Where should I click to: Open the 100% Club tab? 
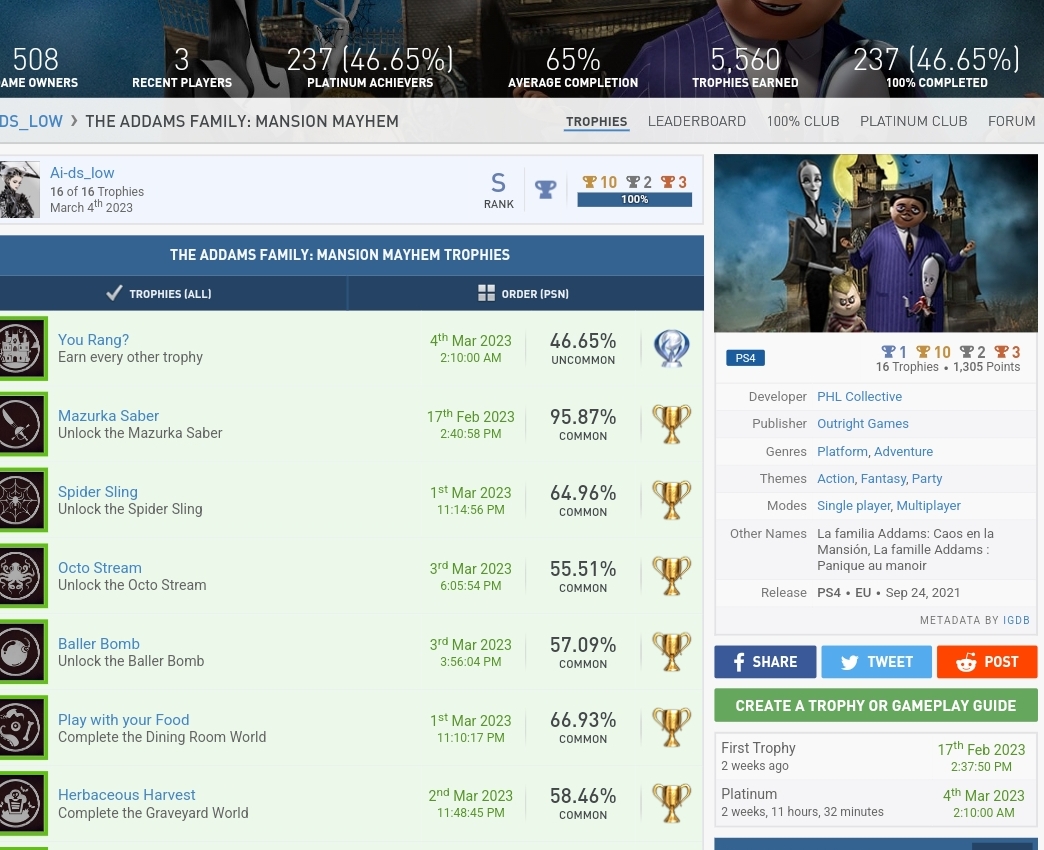[x=803, y=121]
